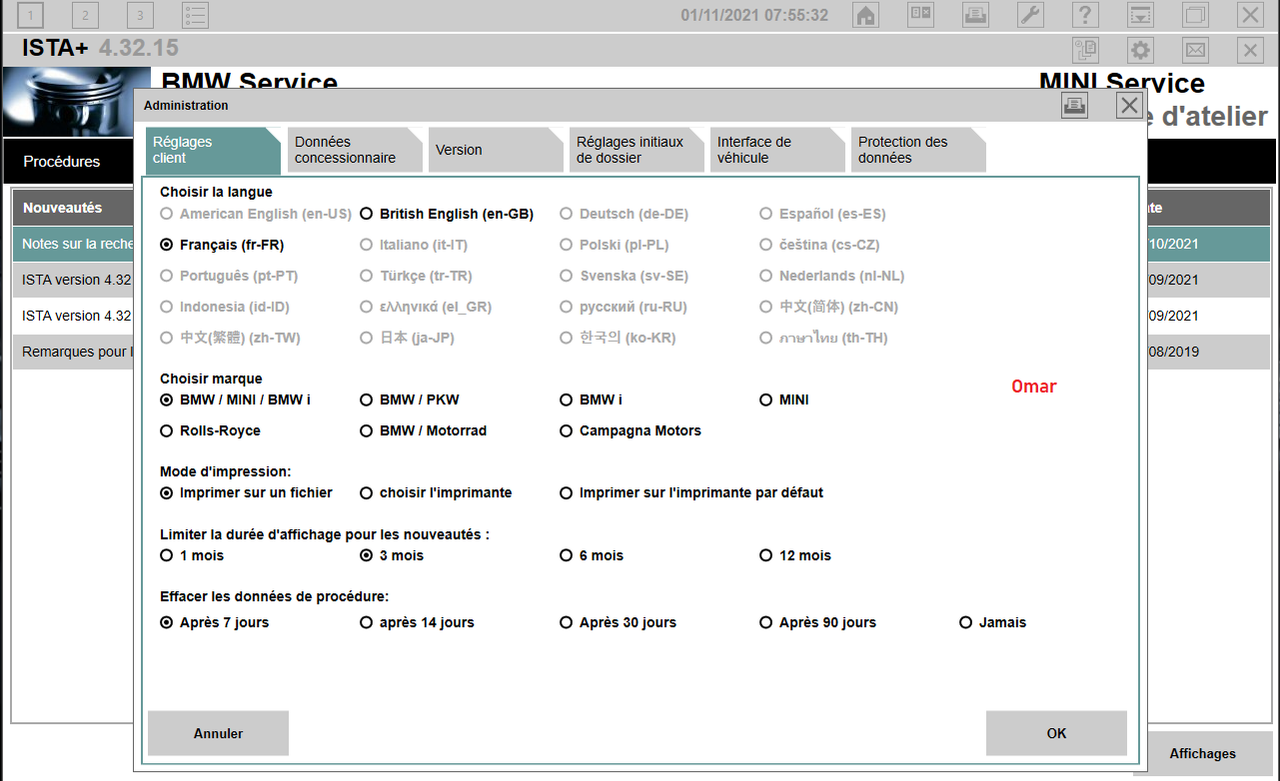Screen dimensions: 1280x781
Task: Choose Campagna Motors brand option
Action: click(631, 431)
